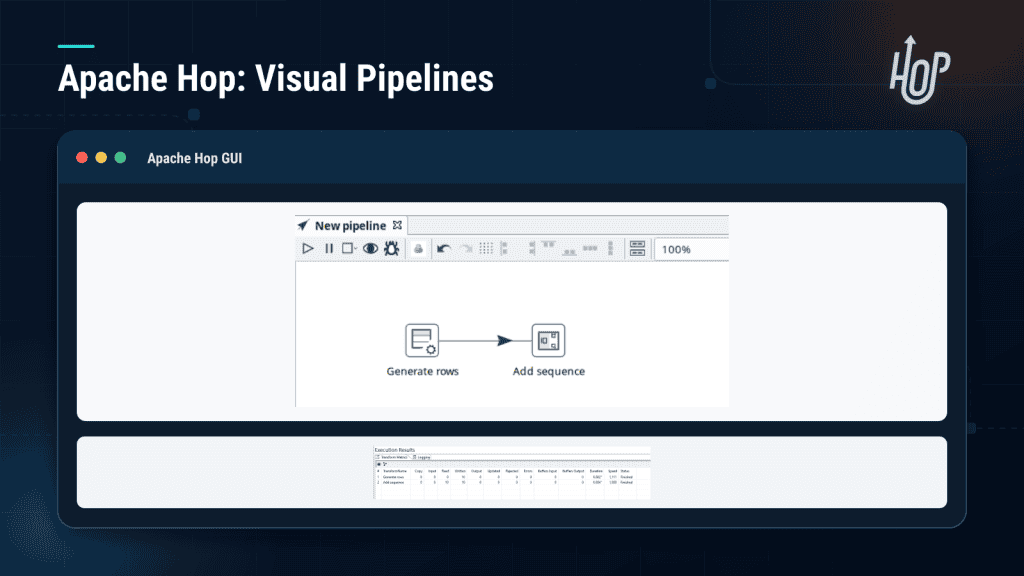1024x576 pixels.
Task: Snap transforms to grid using dotted-grid icon
Action: (487, 249)
